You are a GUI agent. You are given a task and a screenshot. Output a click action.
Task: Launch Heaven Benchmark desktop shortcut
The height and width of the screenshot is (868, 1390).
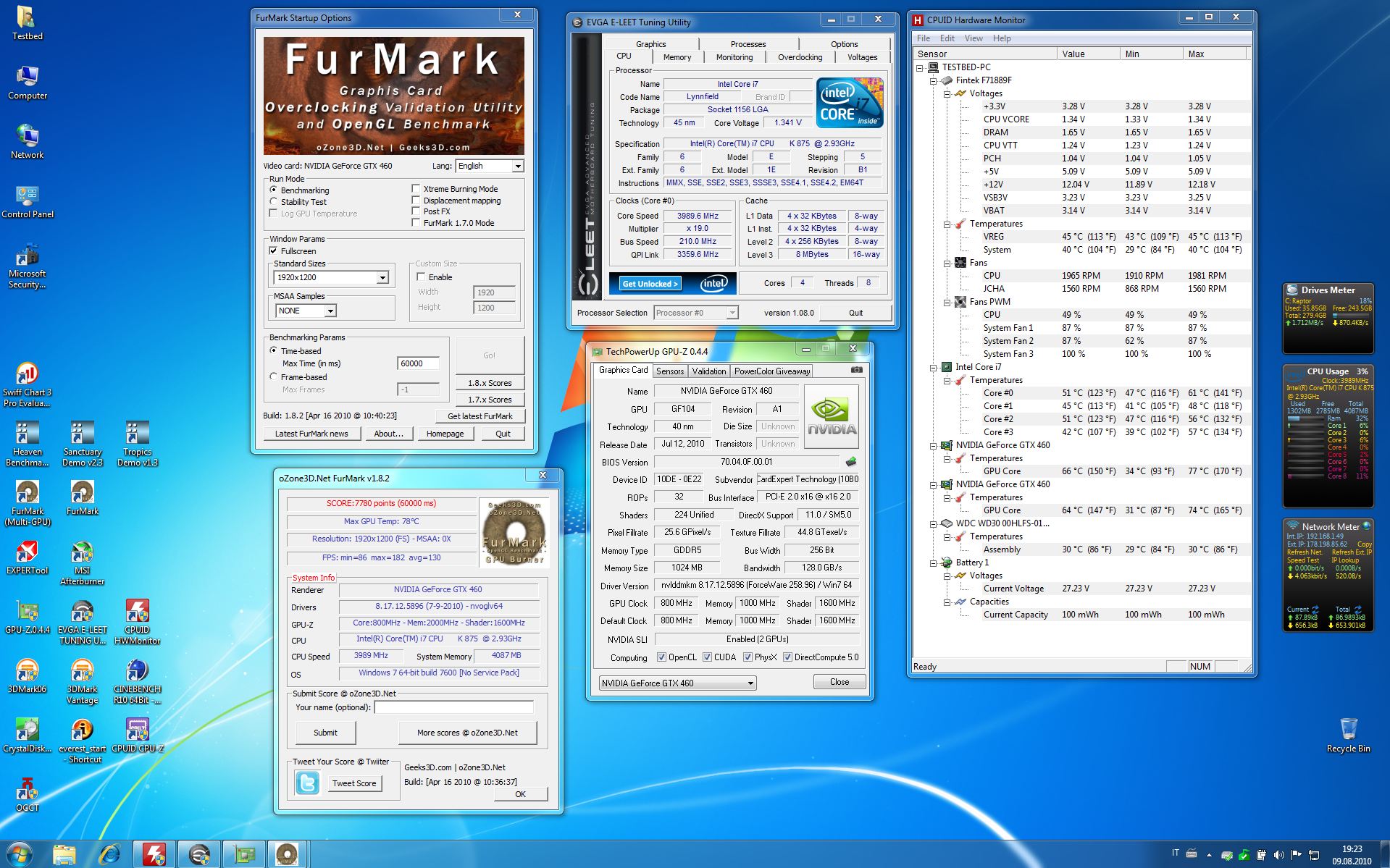tap(27, 444)
